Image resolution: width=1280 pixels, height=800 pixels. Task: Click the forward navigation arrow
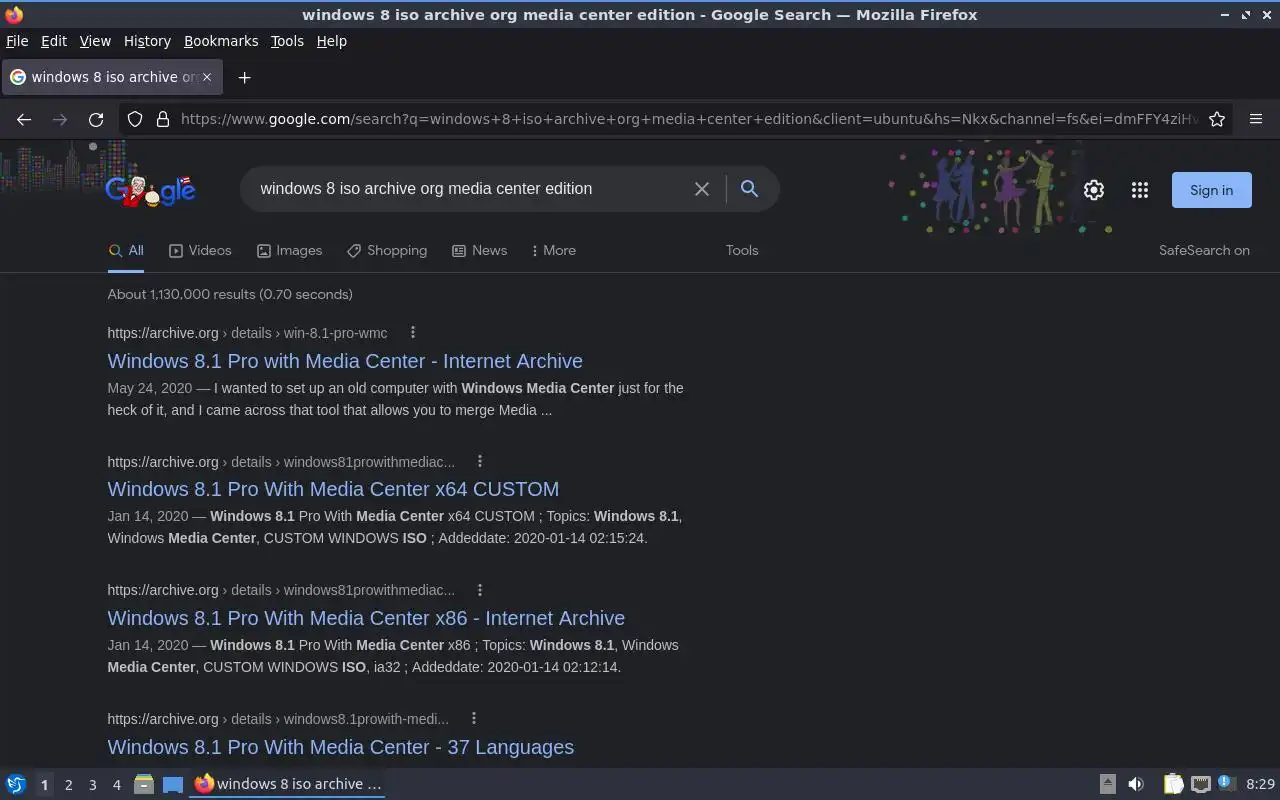(60, 119)
